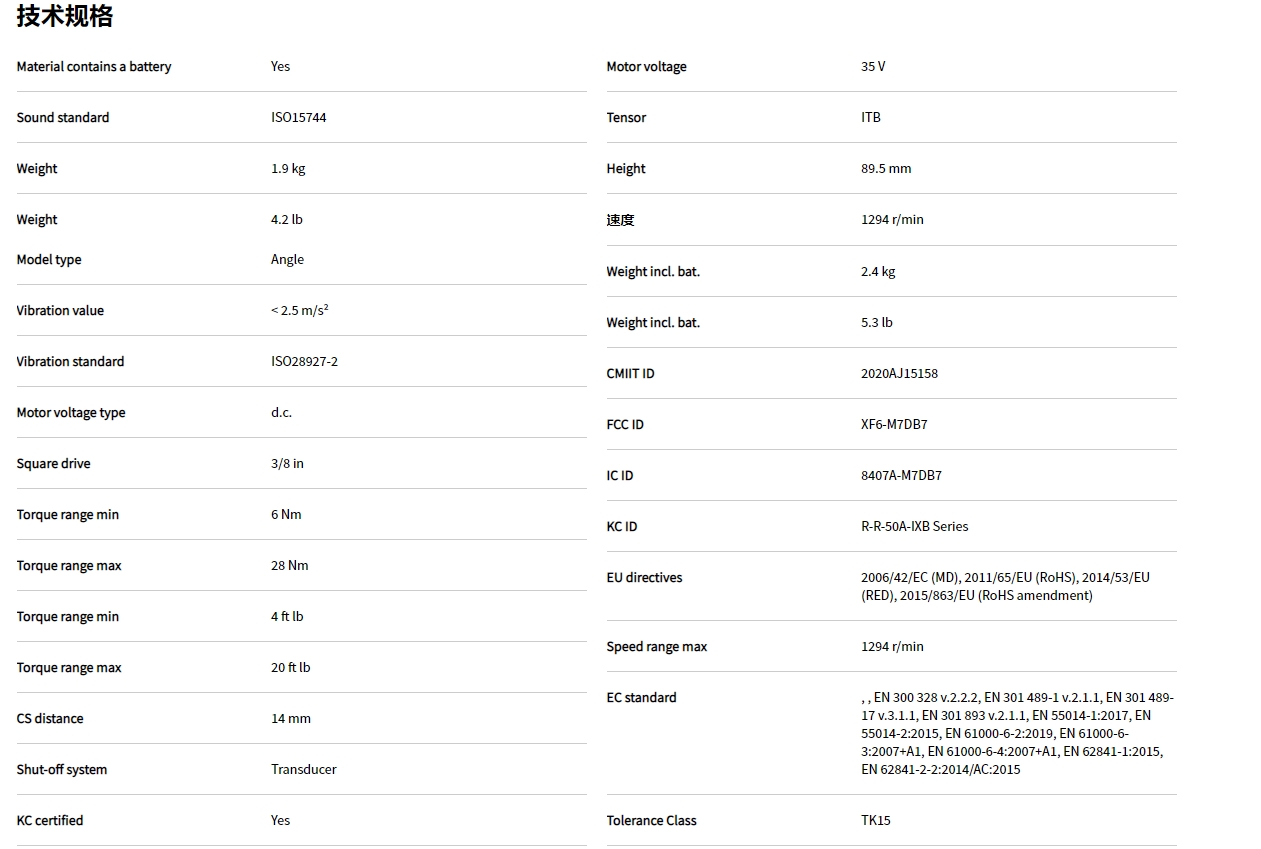
Task: Click the Speed range max label
Action: (x=656, y=647)
